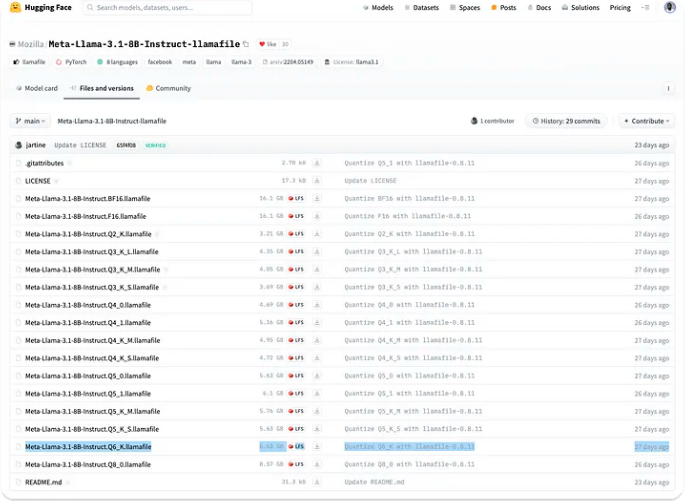Image resolution: width=687 pixels, height=501 pixels.
Task: Go to Spaces in the top navigation
Action: [465, 7]
